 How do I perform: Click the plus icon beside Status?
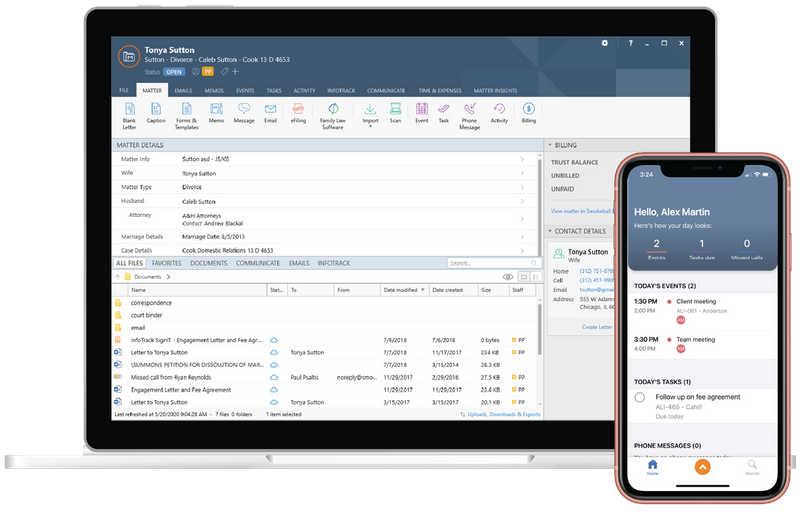click(x=235, y=71)
